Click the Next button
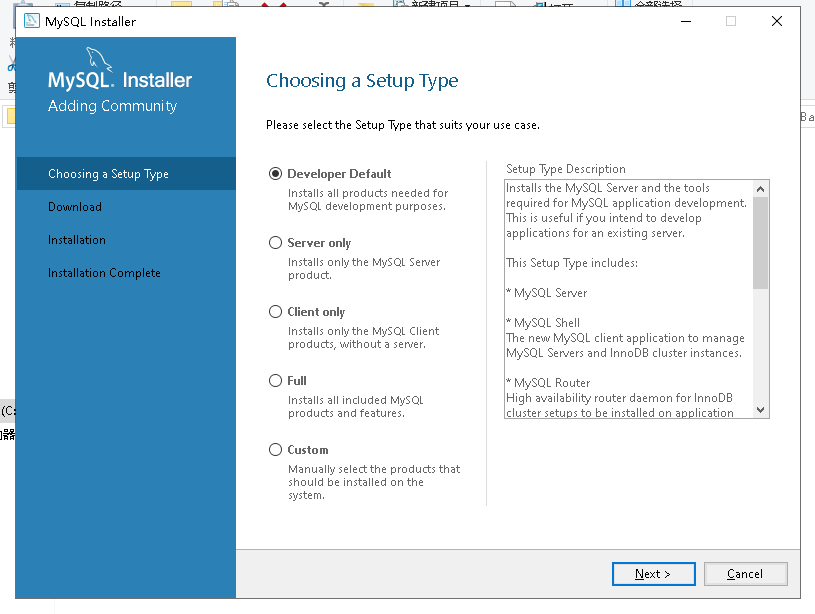 (x=653, y=574)
